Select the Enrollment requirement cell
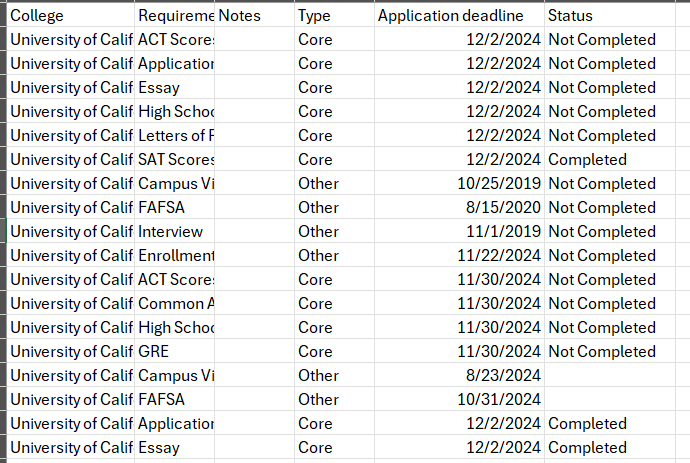 (176, 256)
